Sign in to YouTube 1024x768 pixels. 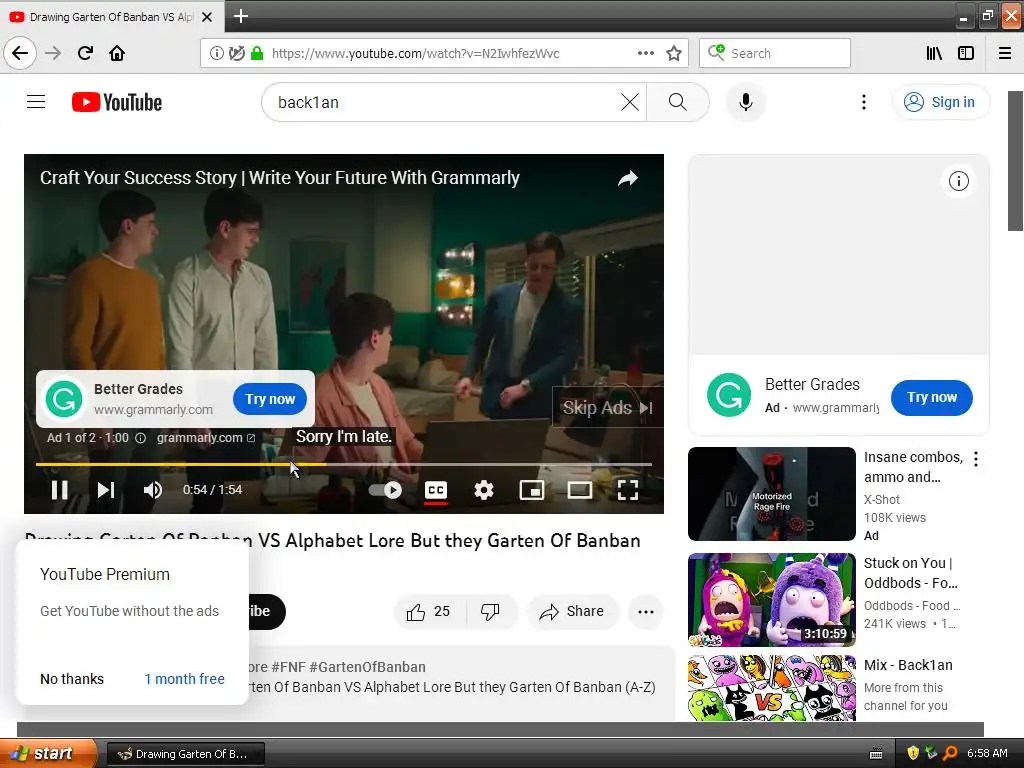[x=940, y=102]
